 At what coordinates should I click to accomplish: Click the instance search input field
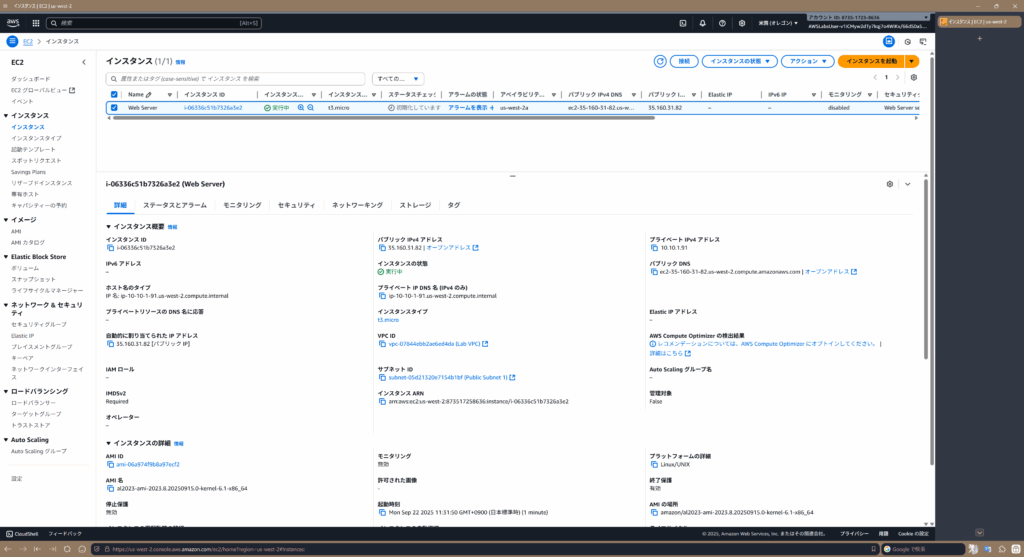(235, 77)
